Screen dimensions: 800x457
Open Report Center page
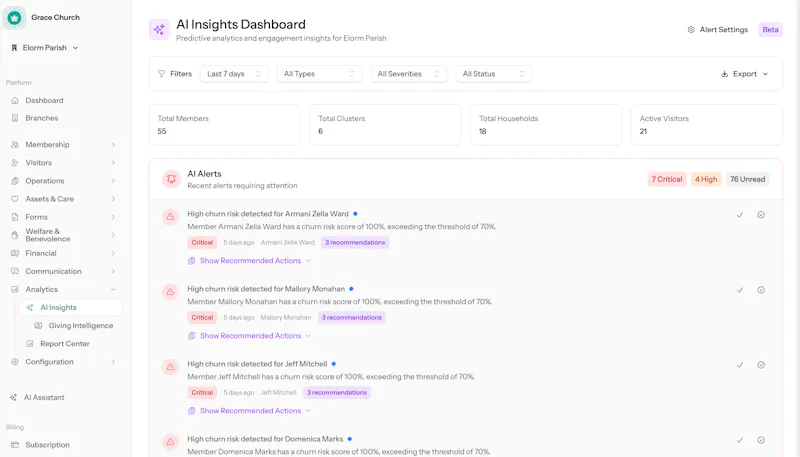pos(65,344)
